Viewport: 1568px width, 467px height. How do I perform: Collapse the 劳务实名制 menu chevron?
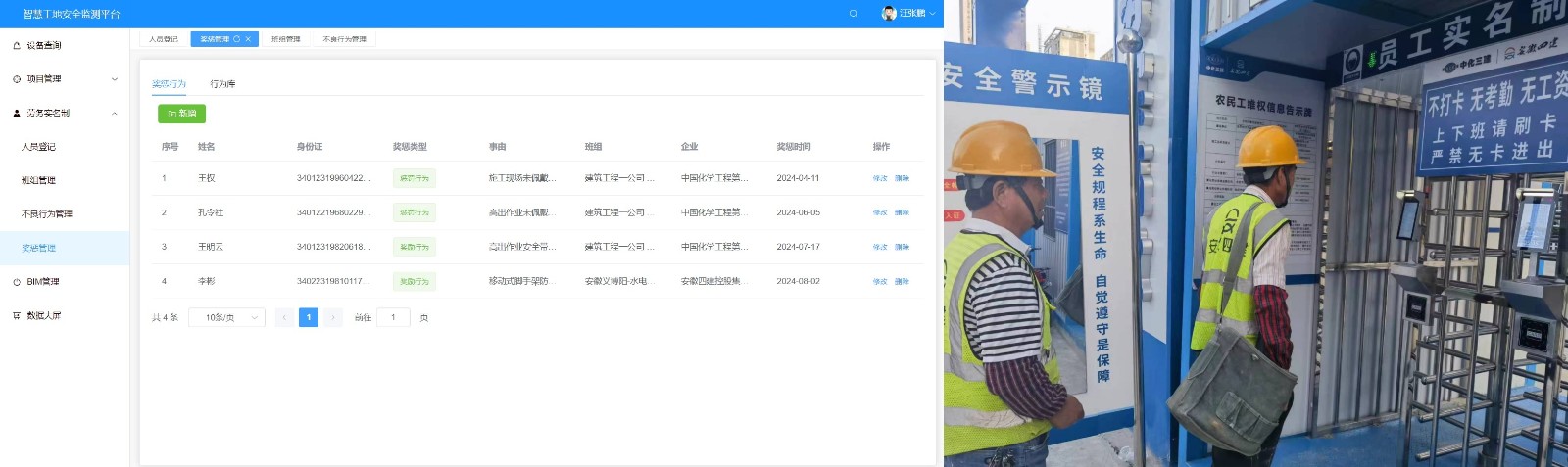(115, 113)
